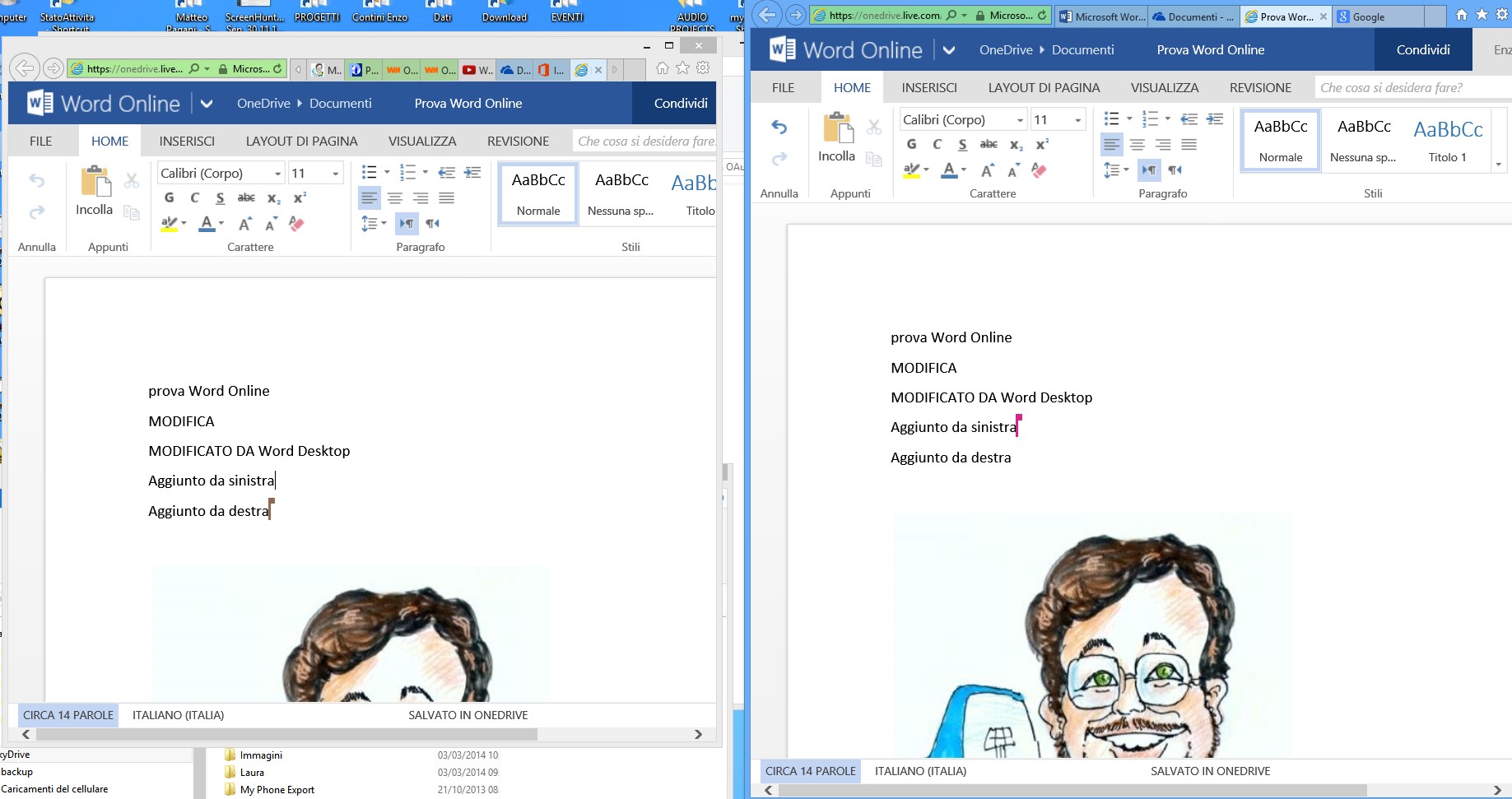Click the undo arrow in right Word window

point(779,127)
